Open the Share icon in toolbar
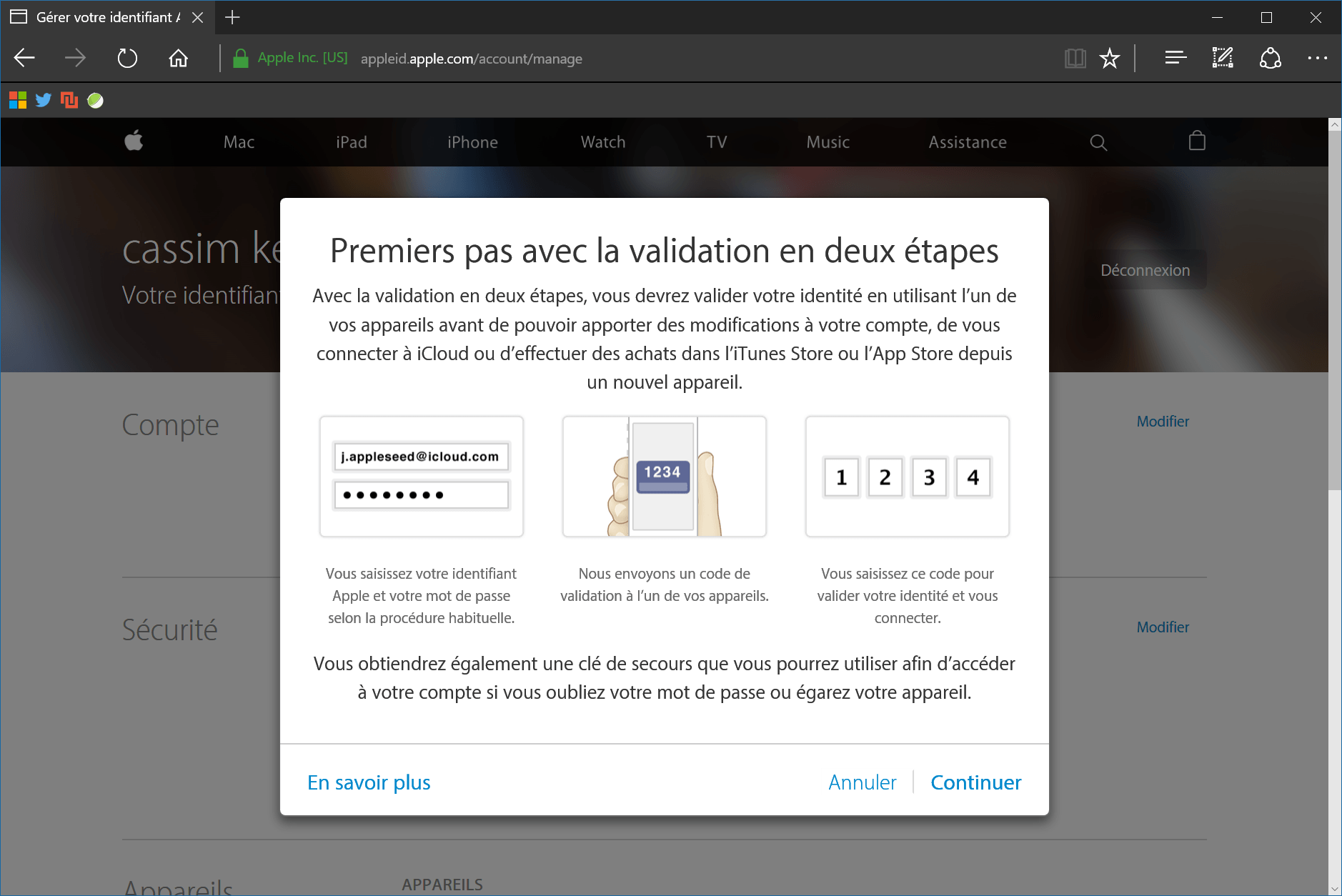This screenshot has width=1342, height=896. click(1270, 58)
